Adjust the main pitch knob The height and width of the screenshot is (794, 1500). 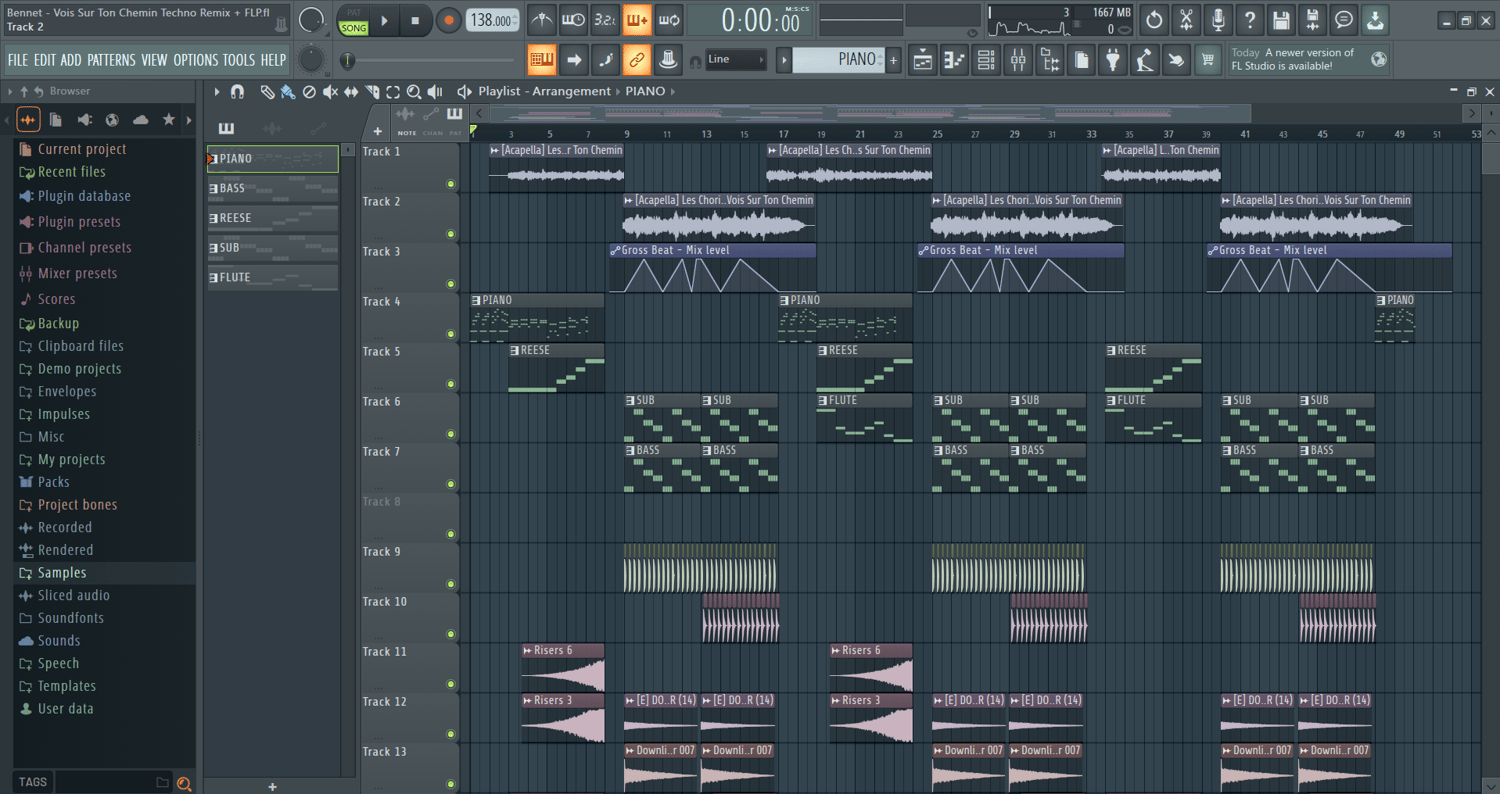pos(311,60)
